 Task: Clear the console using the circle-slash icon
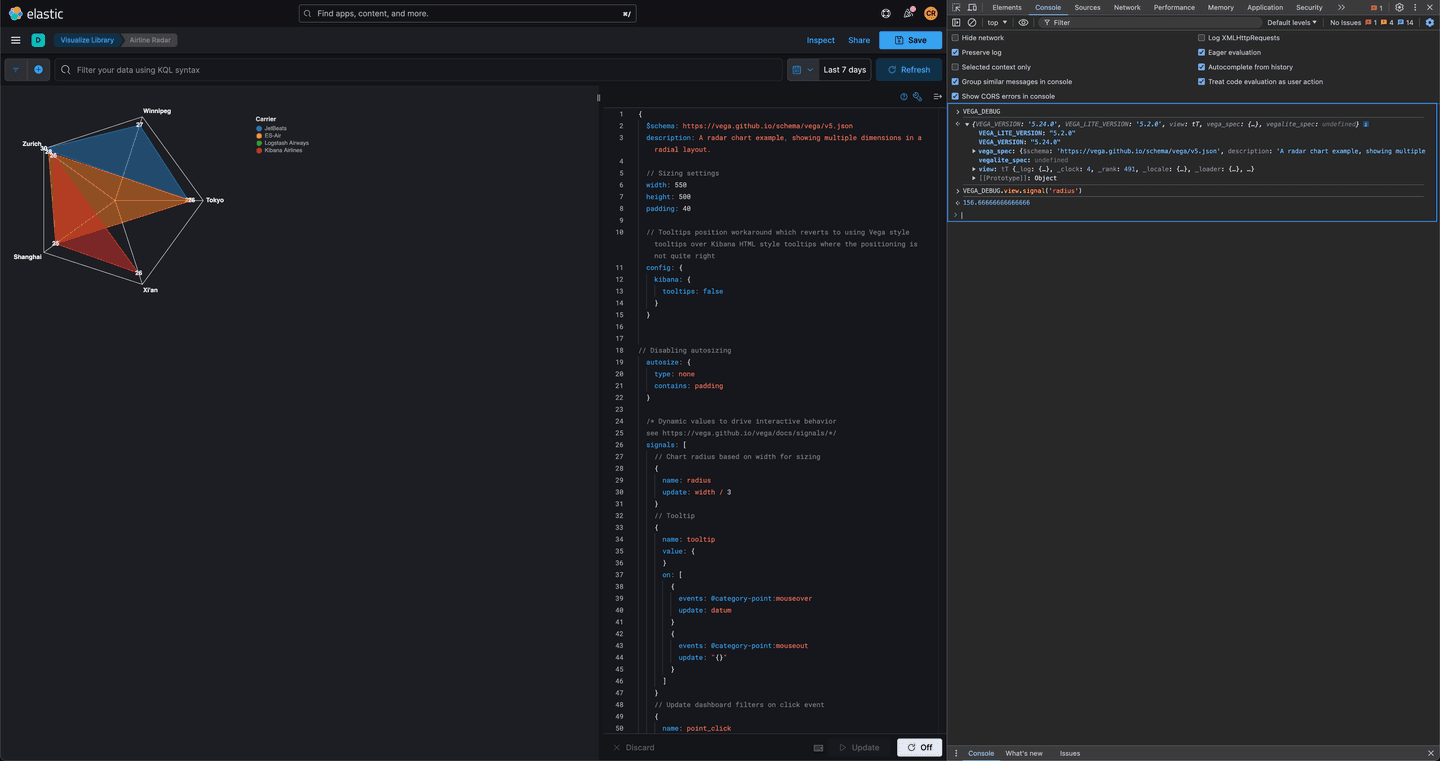coord(971,22)
